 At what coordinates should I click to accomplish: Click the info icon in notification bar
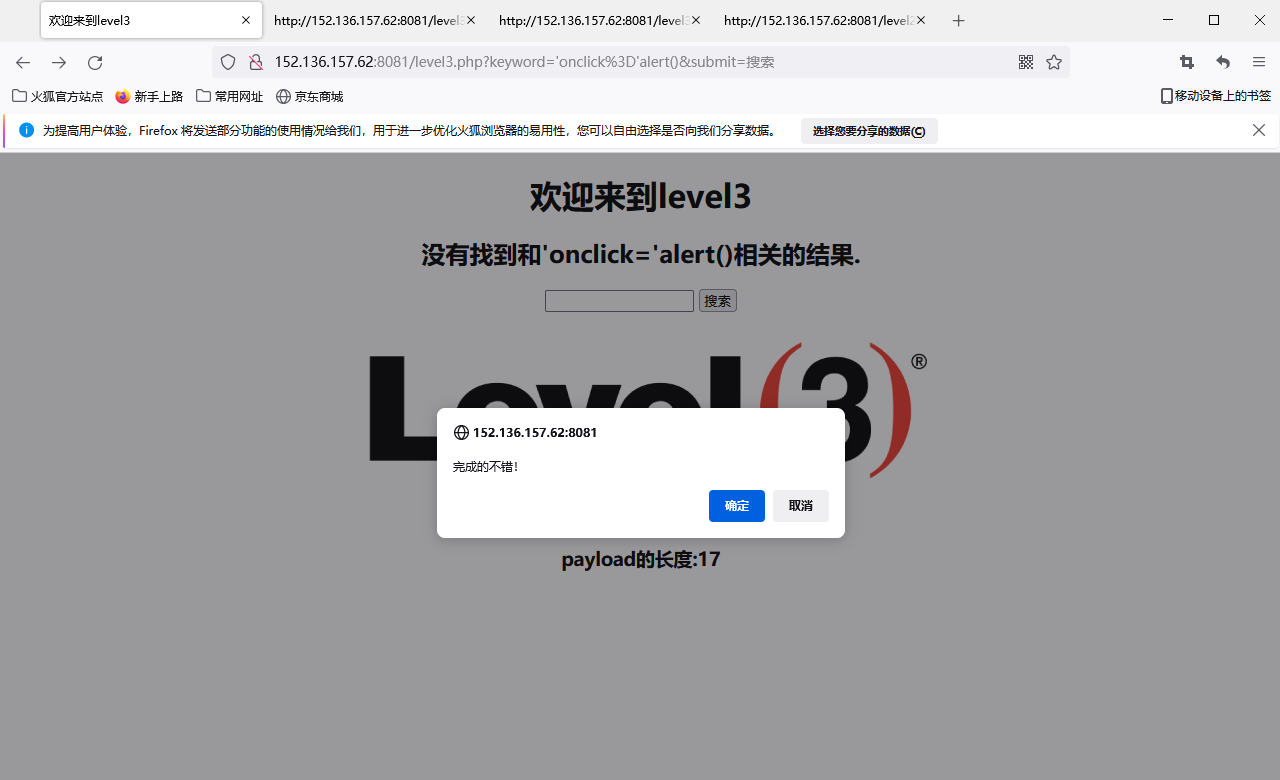pos(26,130)
